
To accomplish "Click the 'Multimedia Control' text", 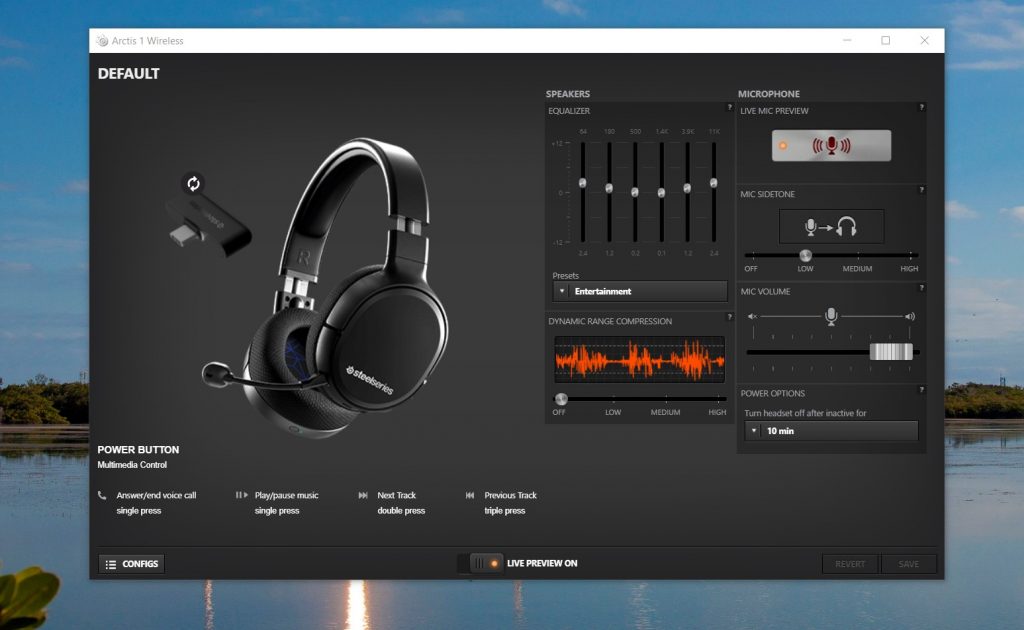I will pos(132,465).
